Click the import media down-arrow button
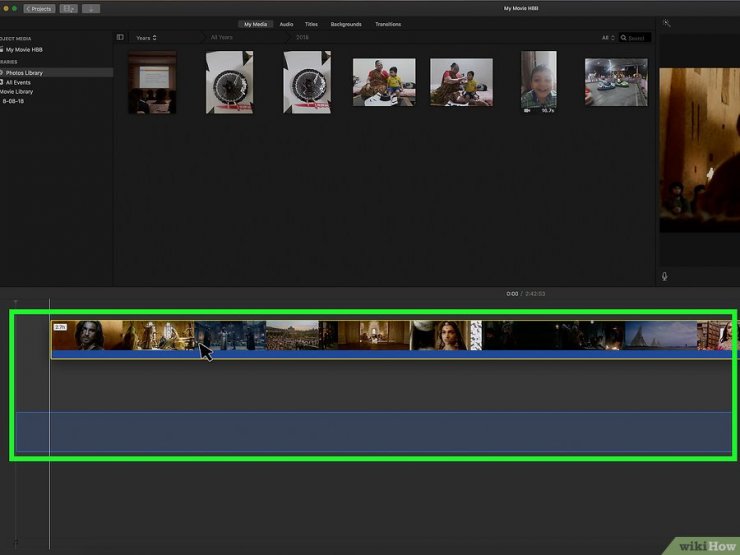The width and height of the screenshot is (740, 555). (x=91, y=8)
